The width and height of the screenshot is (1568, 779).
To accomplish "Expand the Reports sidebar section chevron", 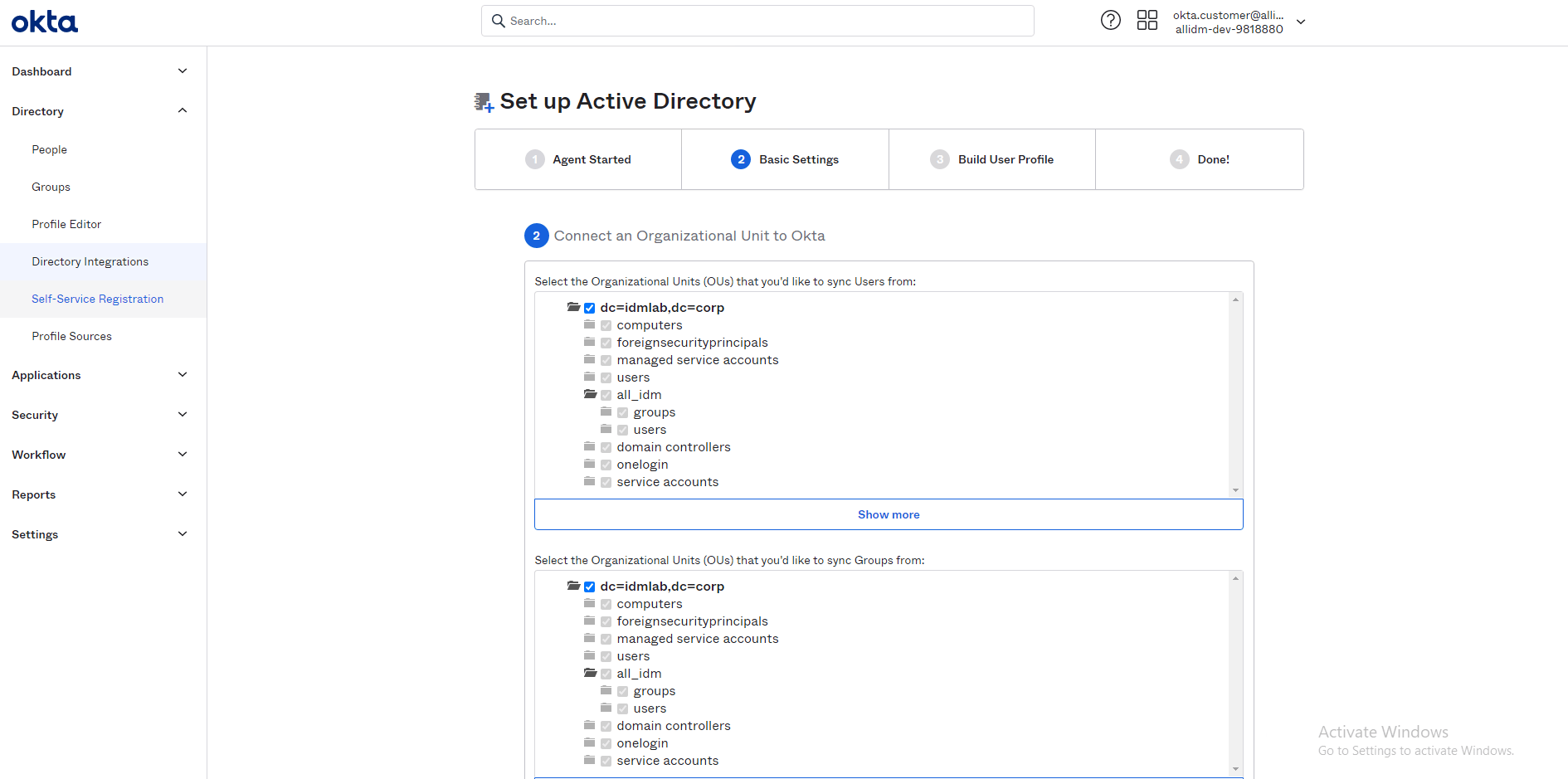I will coord(183,494).
